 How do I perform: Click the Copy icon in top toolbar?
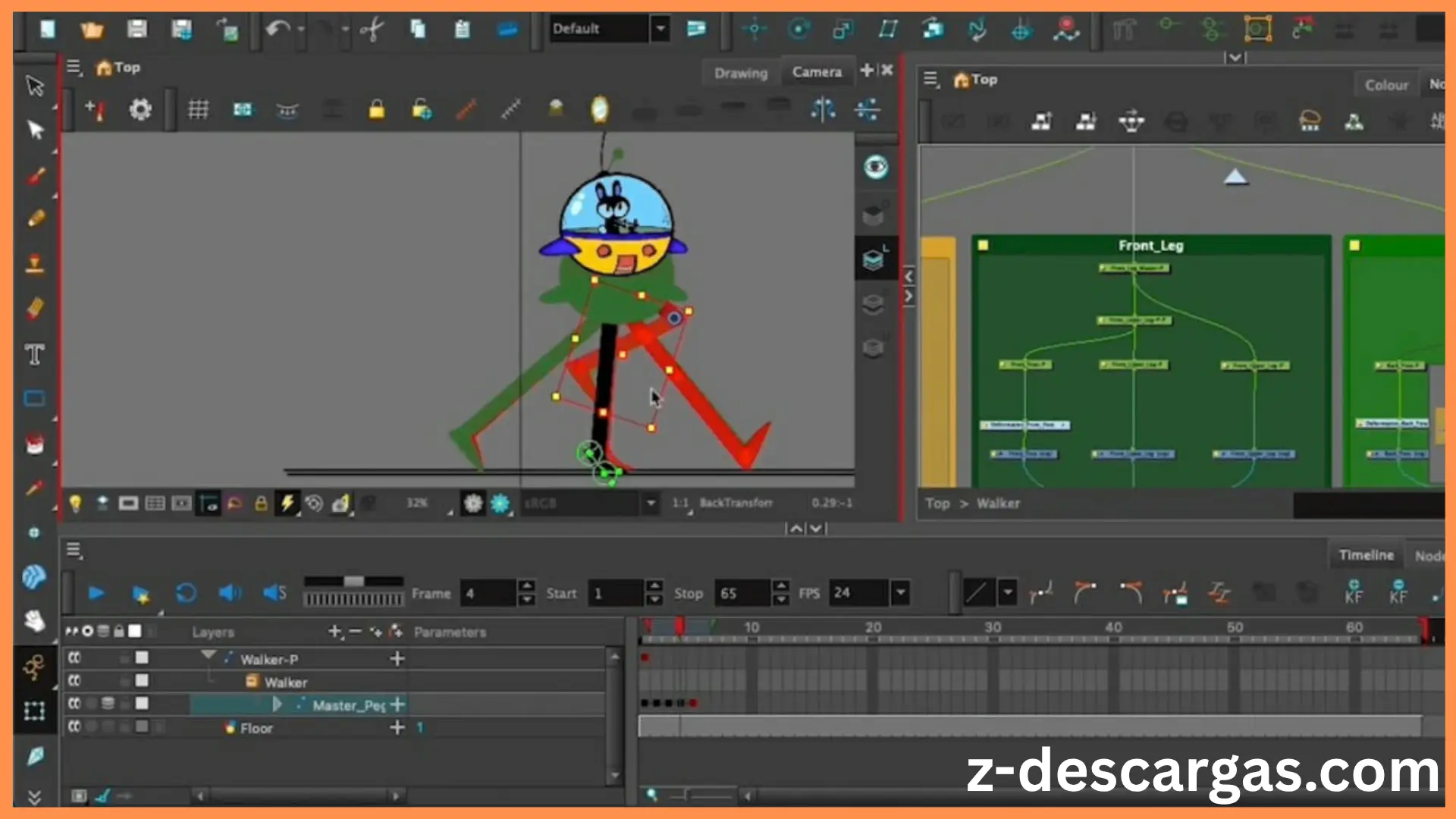pyautogui.click(x=418, y=29)
